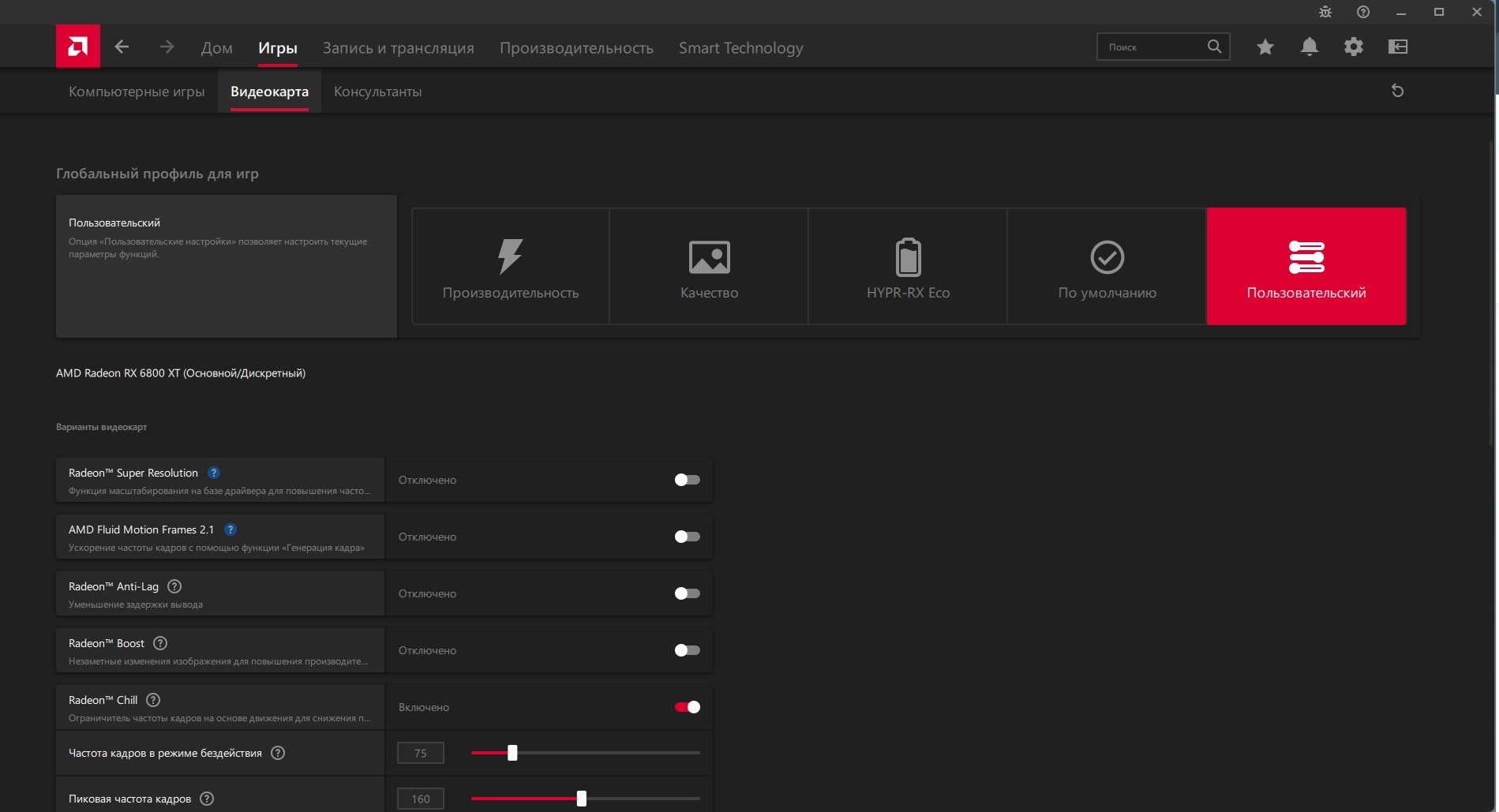Open the Smart Technology tab
The width and height of the screenshot is (1499, 812).
[x=741, y=48]
